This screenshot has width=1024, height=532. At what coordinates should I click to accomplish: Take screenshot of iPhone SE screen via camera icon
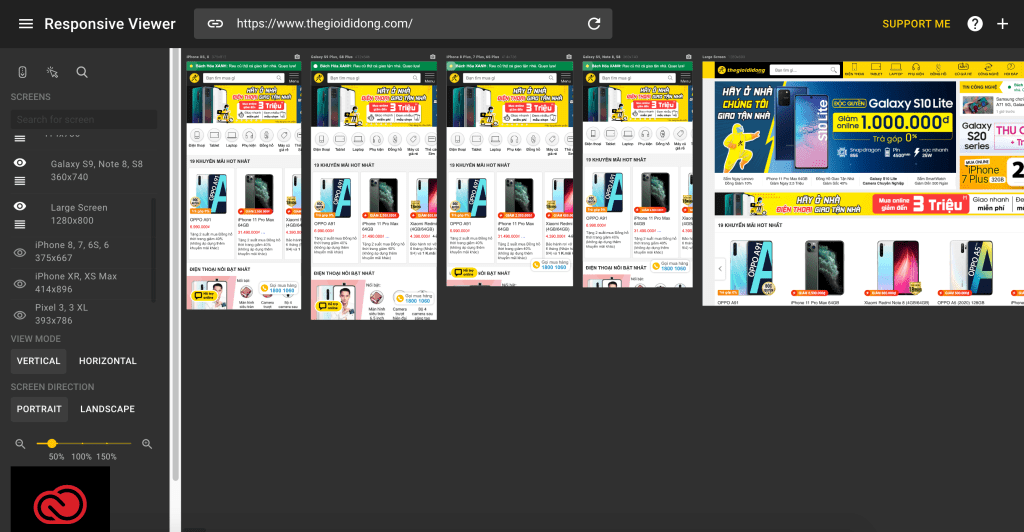click(x=296, y=57)
